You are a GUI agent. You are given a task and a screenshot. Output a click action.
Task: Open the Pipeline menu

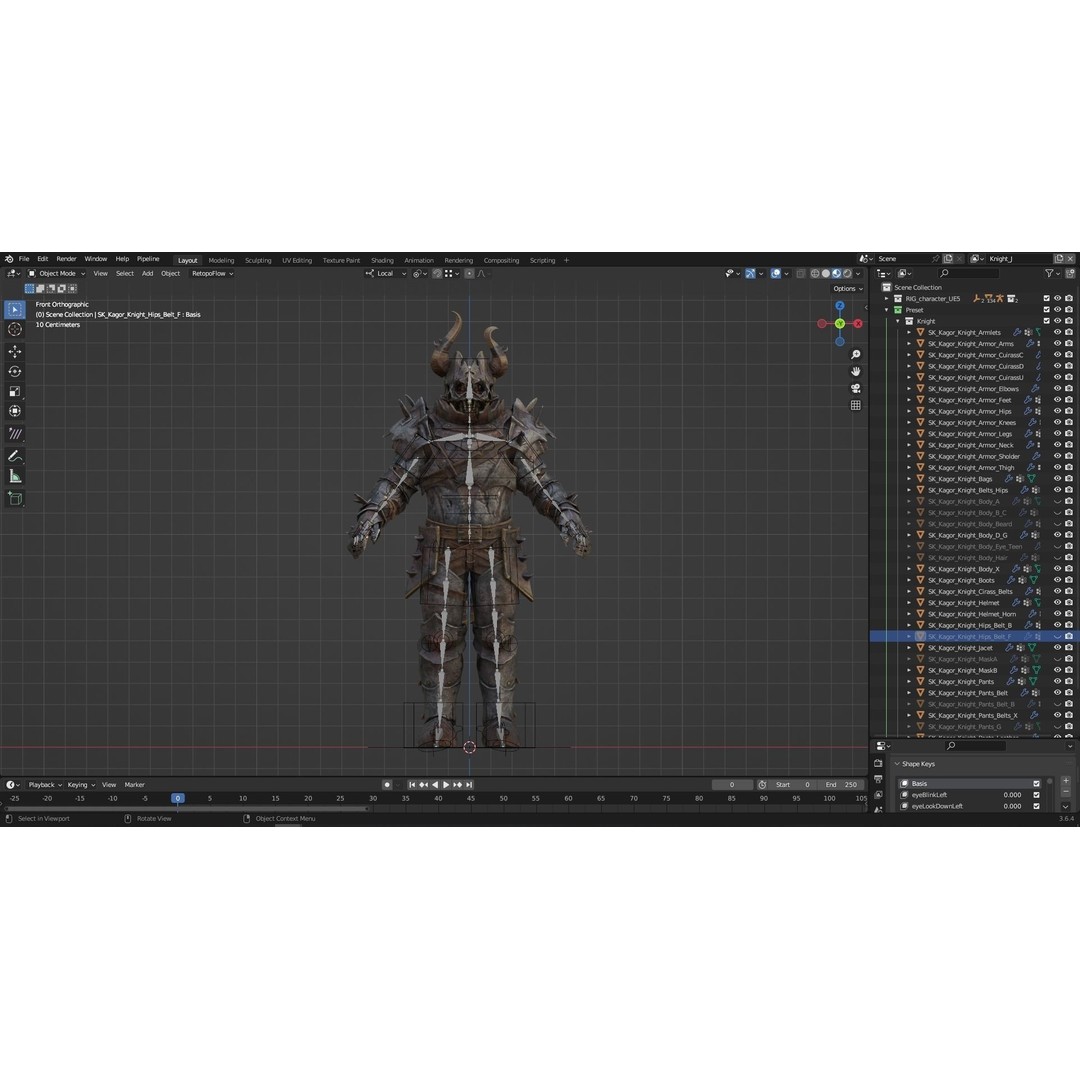click(x=148, y=259)
